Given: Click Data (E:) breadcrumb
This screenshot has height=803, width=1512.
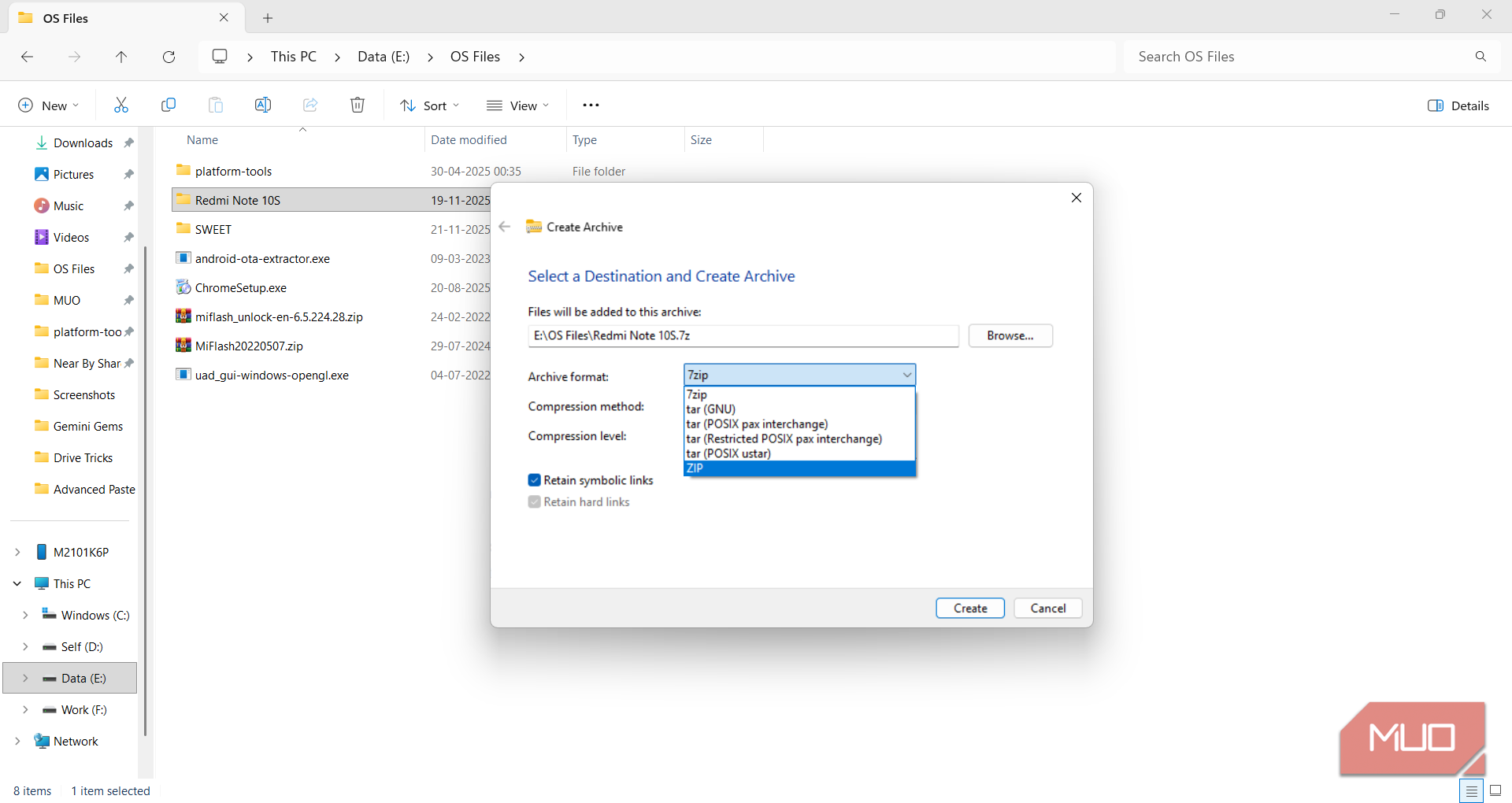Looking at the screenshot, I should click(x=384, y=57).
